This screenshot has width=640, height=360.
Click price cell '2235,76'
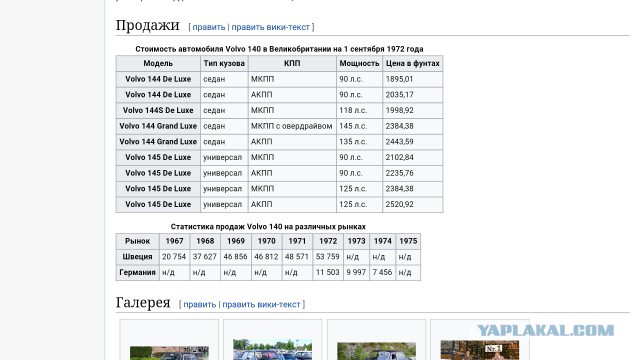click(413, 173)
